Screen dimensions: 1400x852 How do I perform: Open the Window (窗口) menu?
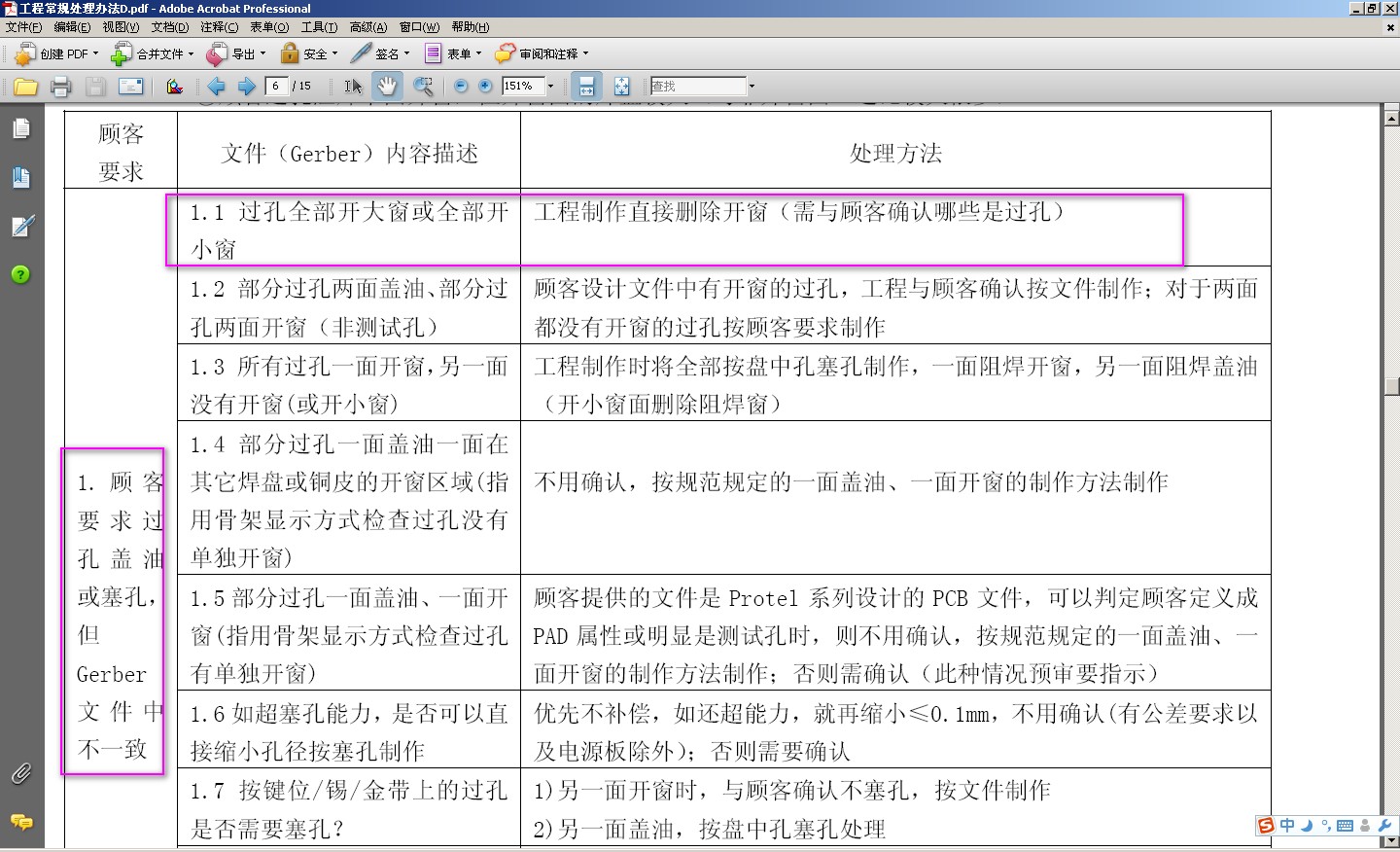click(x=419, y=27)
